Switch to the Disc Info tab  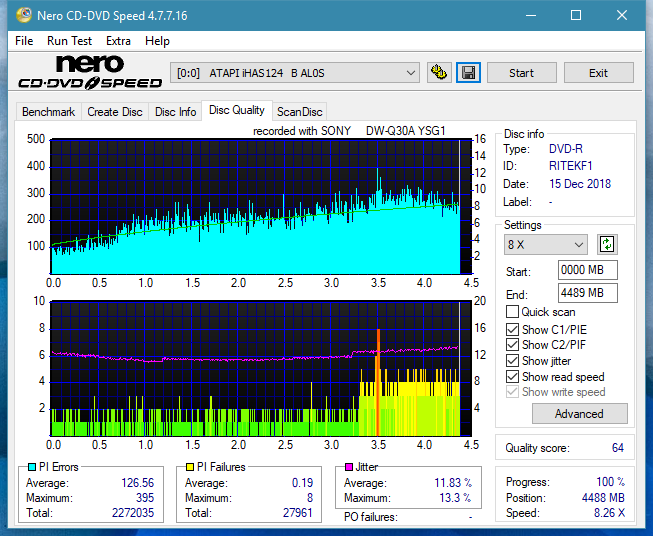tap(175, 112)
